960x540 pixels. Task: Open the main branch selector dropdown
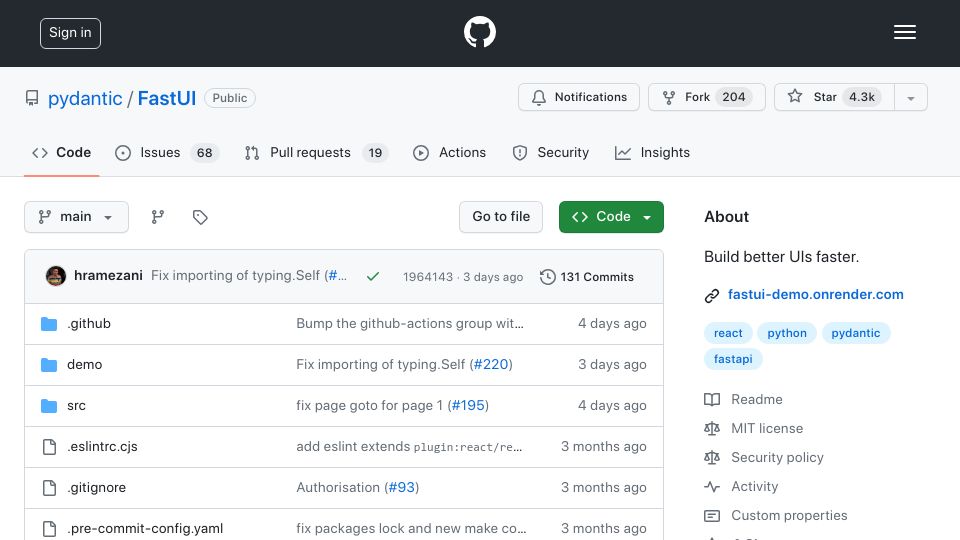click(x=77, y=217)
